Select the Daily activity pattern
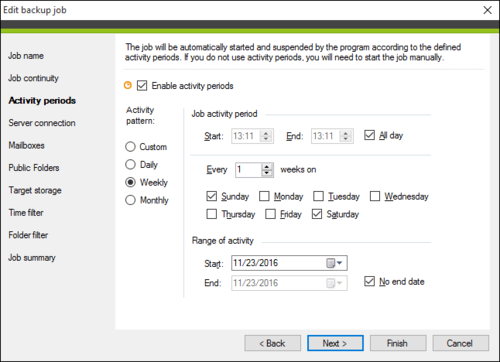The image size is (500, 362). click(x=130, y=164)
